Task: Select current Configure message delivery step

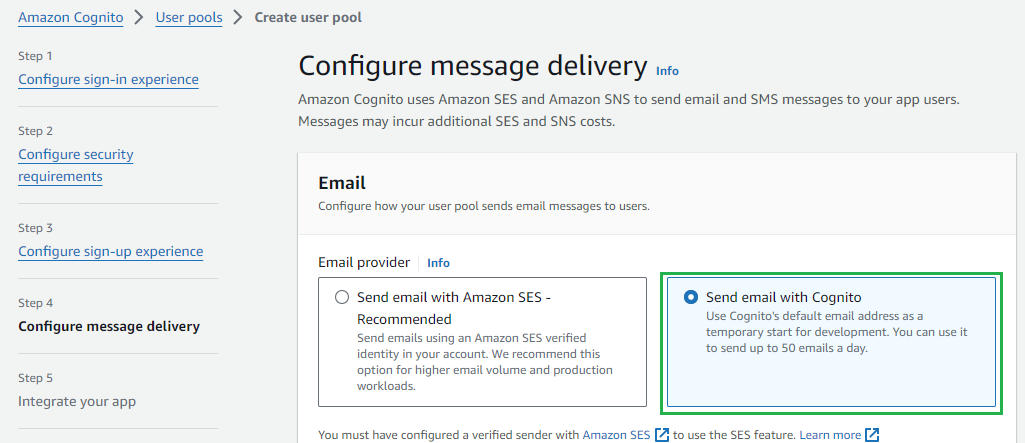Action: (109, 326)
